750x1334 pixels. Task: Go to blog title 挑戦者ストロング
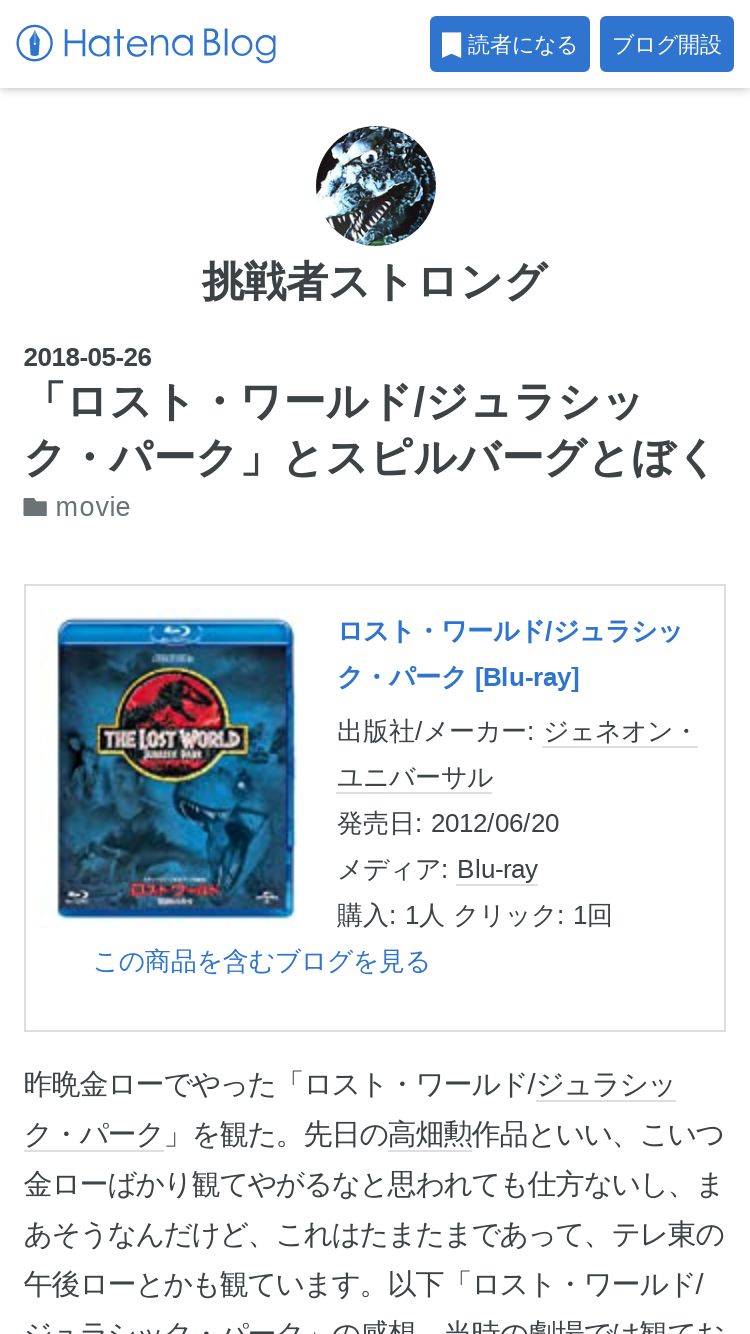(375, 281)
